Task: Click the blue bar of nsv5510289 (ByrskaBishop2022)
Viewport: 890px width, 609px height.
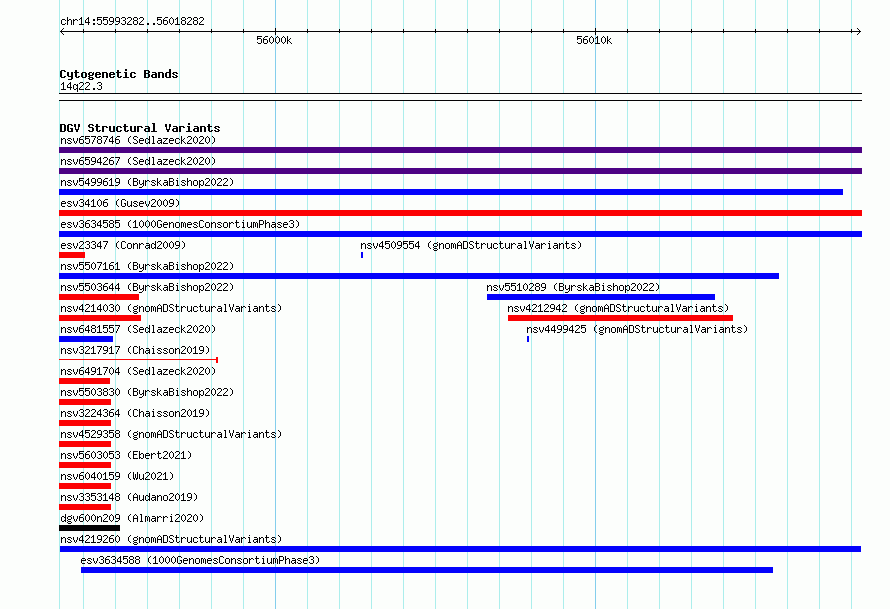Action: pos(601,297)
